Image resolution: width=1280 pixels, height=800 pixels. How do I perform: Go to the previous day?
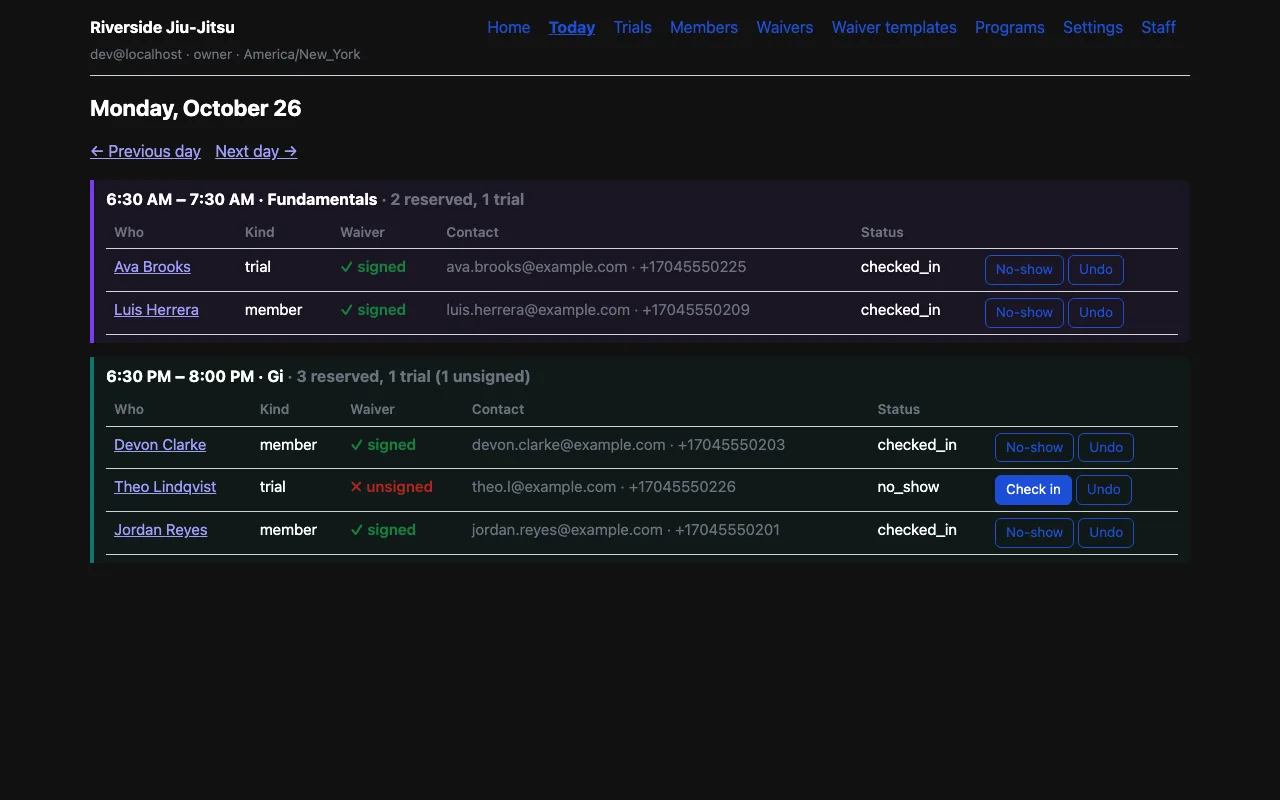(145, 151)
